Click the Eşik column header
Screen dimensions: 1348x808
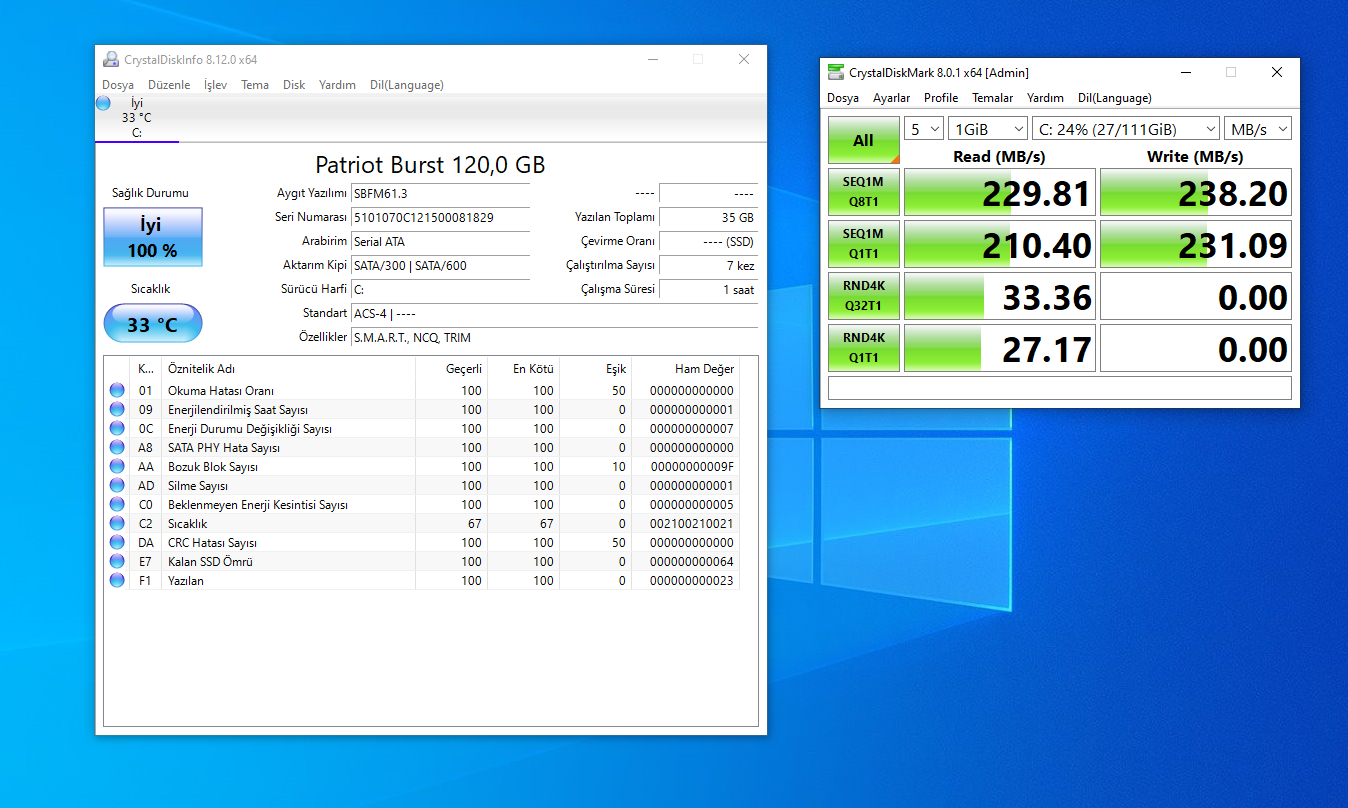[595, 369]
